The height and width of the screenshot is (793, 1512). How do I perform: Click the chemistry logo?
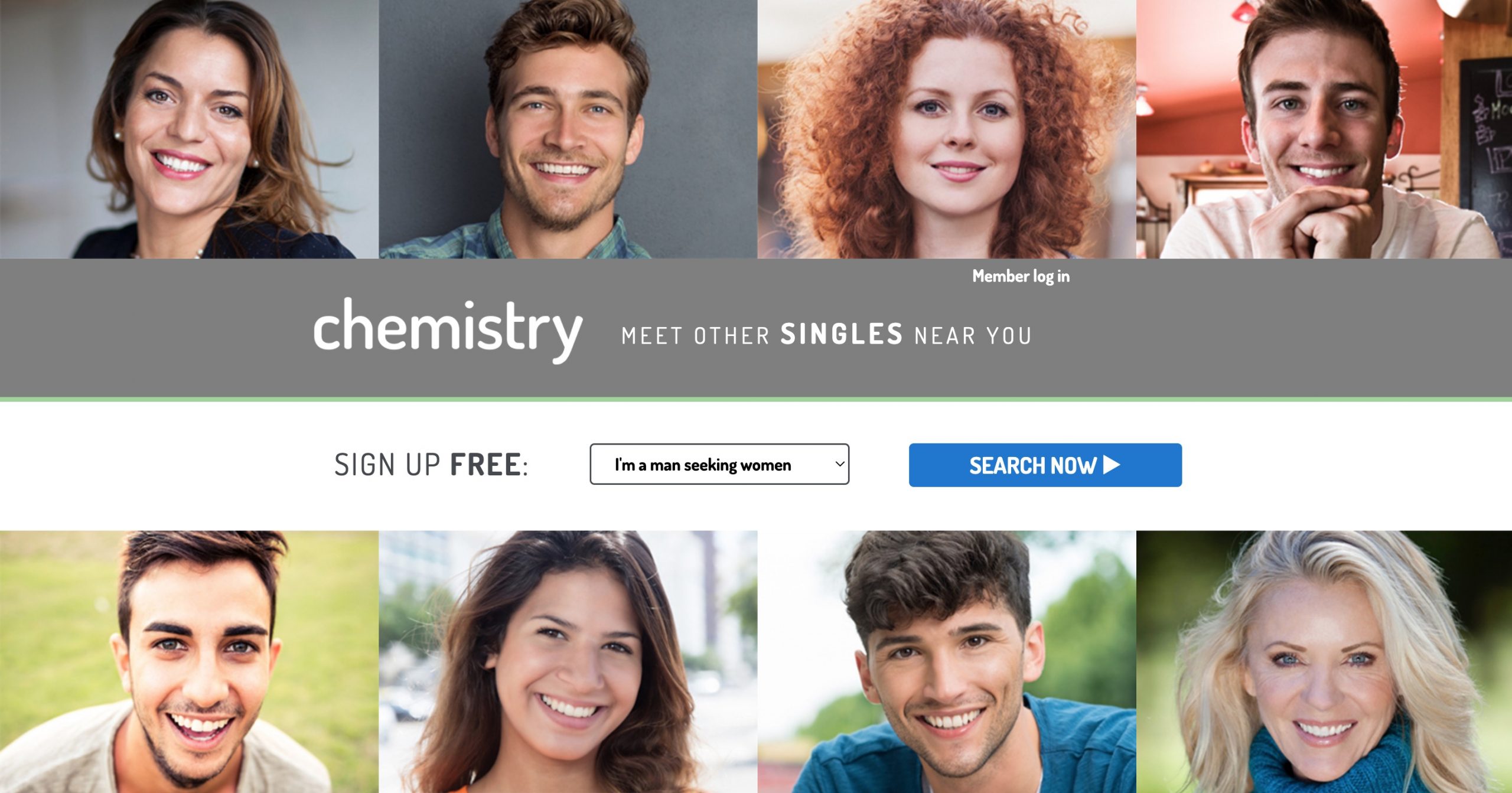pos(448,329)
